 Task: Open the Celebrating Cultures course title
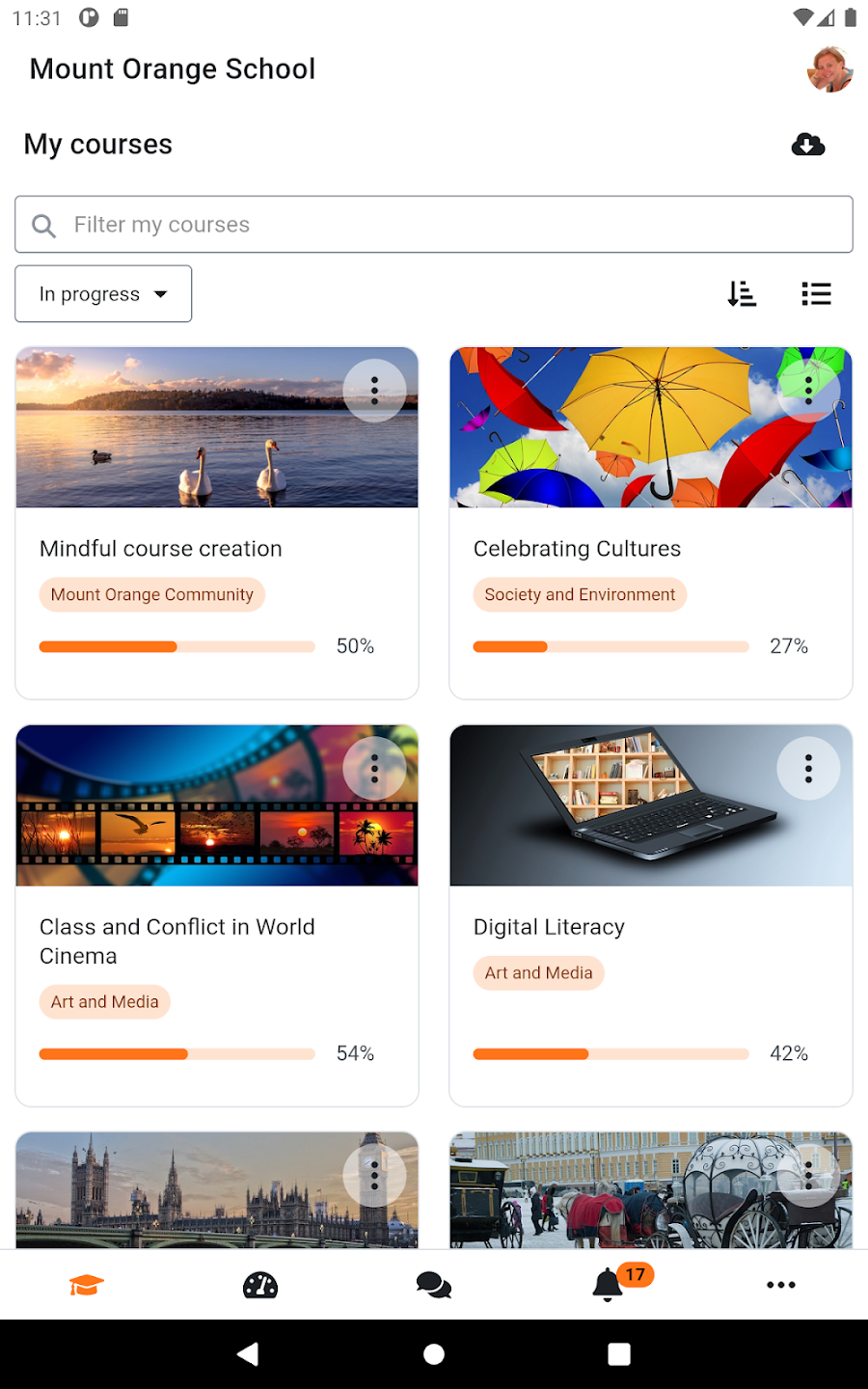577,549
